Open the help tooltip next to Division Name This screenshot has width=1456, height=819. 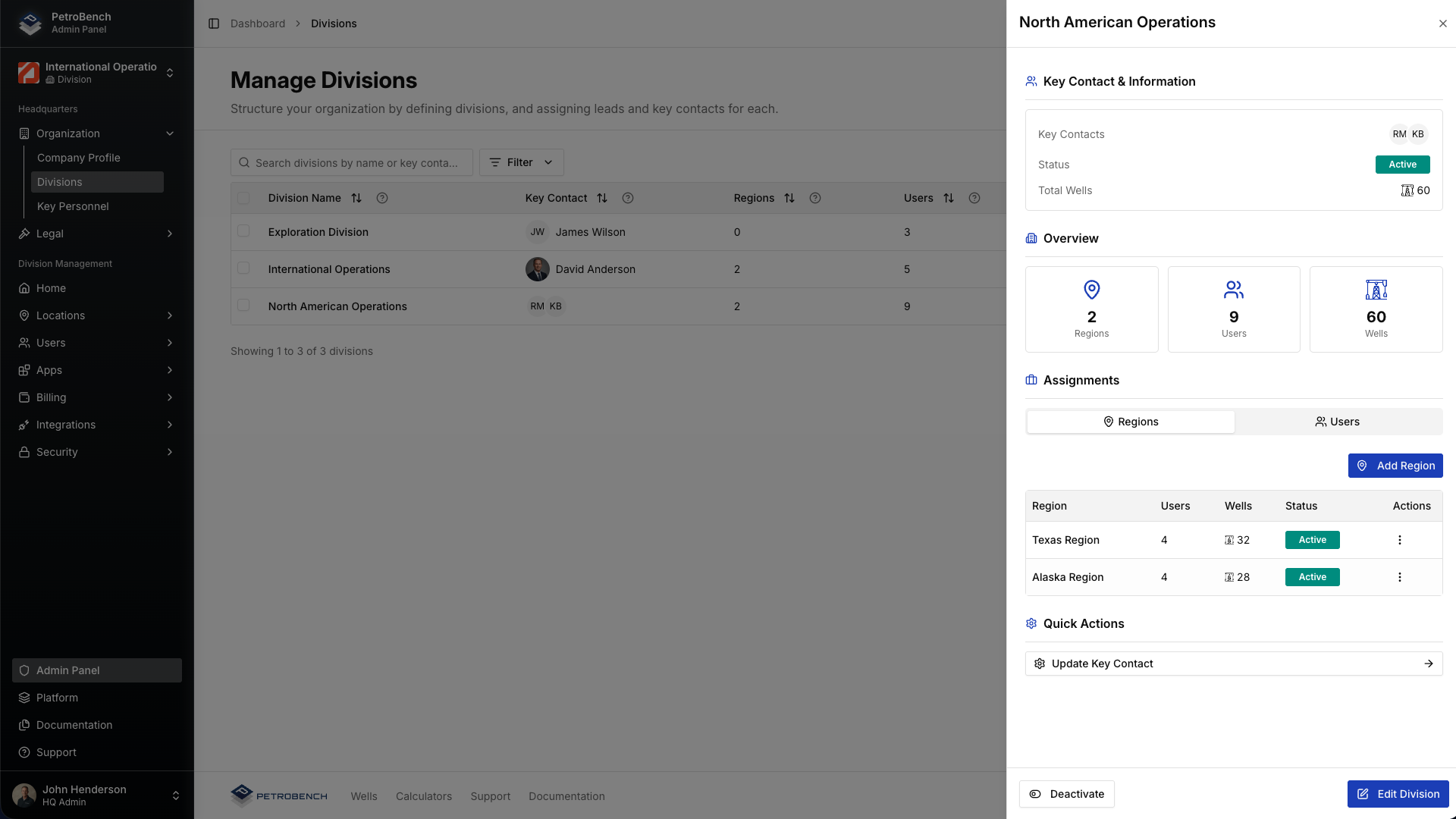[381, 198]
